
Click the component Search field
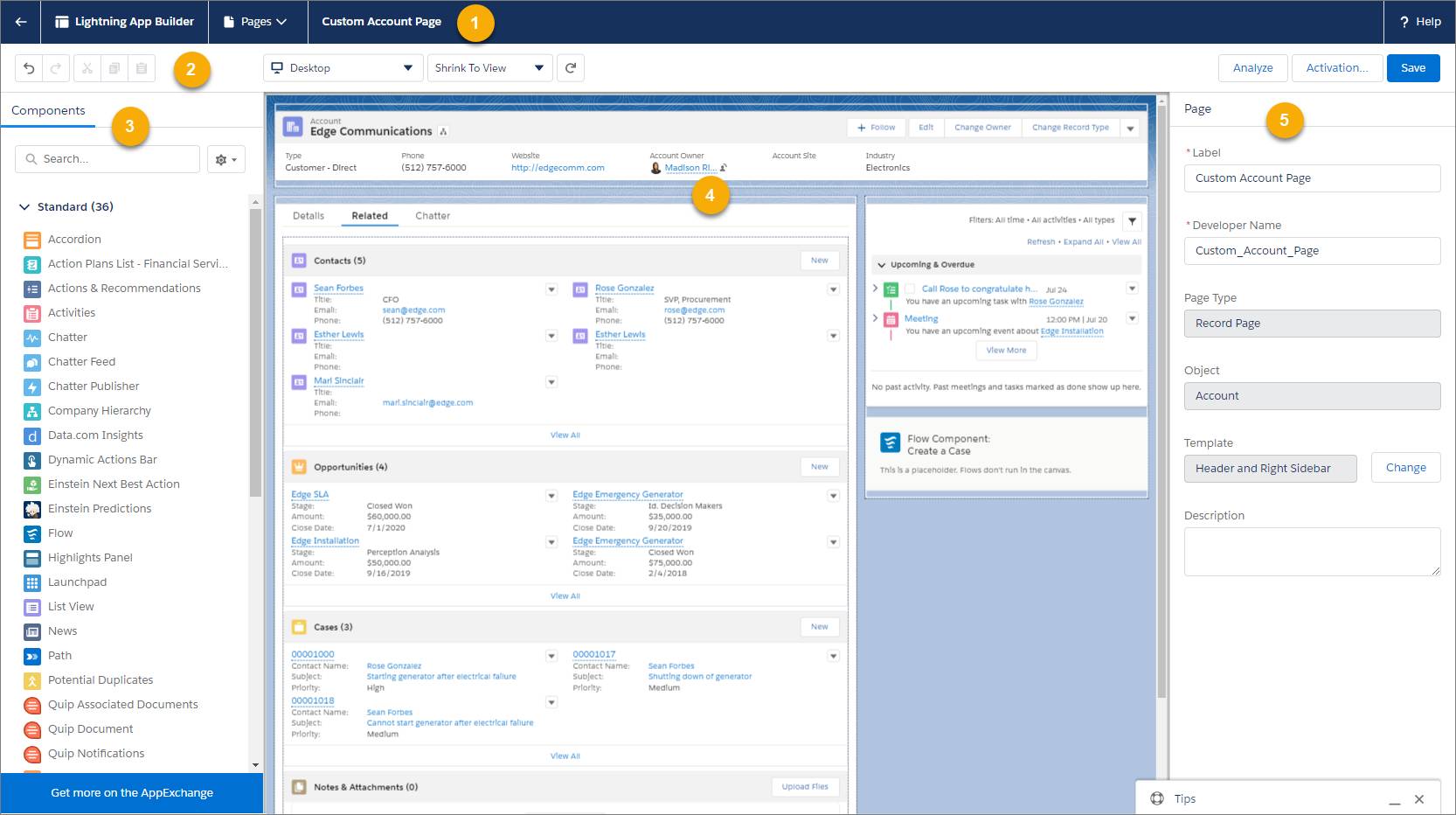(x=114, y=159)
